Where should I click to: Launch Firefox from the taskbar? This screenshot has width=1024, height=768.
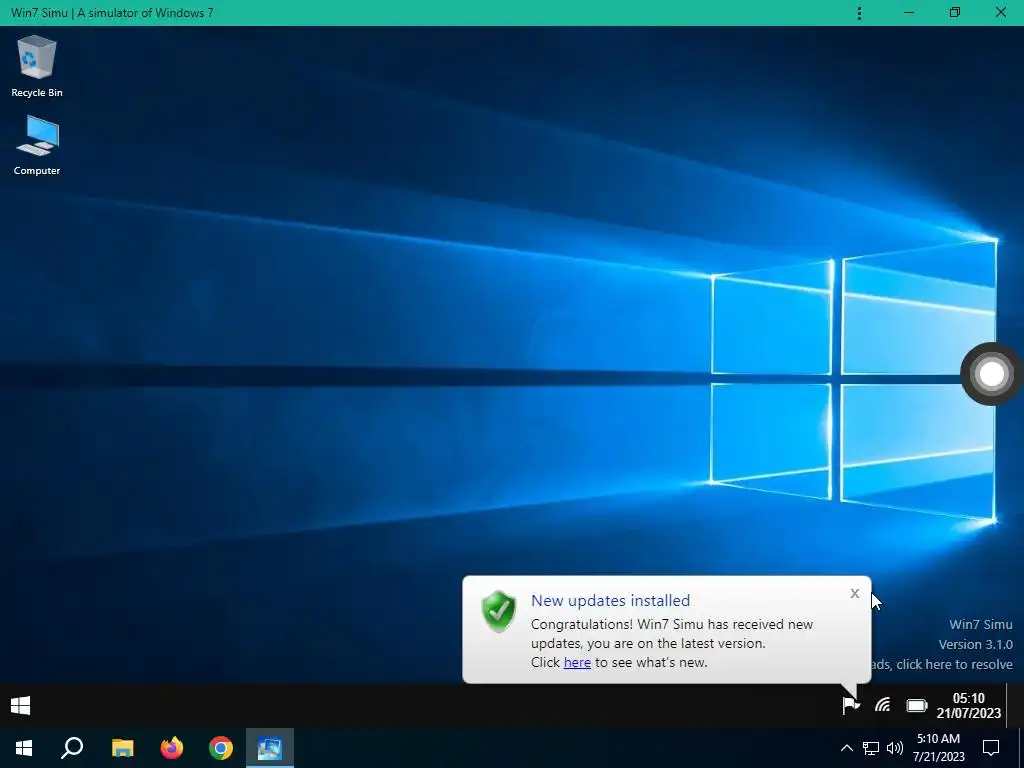click(x=172, y=748)
